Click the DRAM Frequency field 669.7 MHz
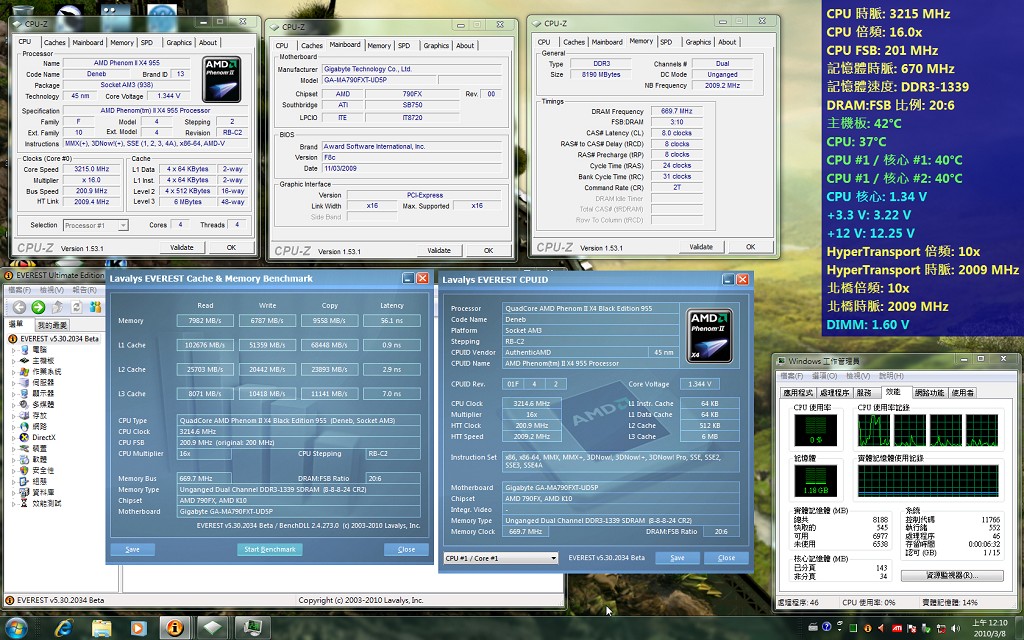Image resolution: width=1024 pixels, height=640 pixels. point(677,111)
